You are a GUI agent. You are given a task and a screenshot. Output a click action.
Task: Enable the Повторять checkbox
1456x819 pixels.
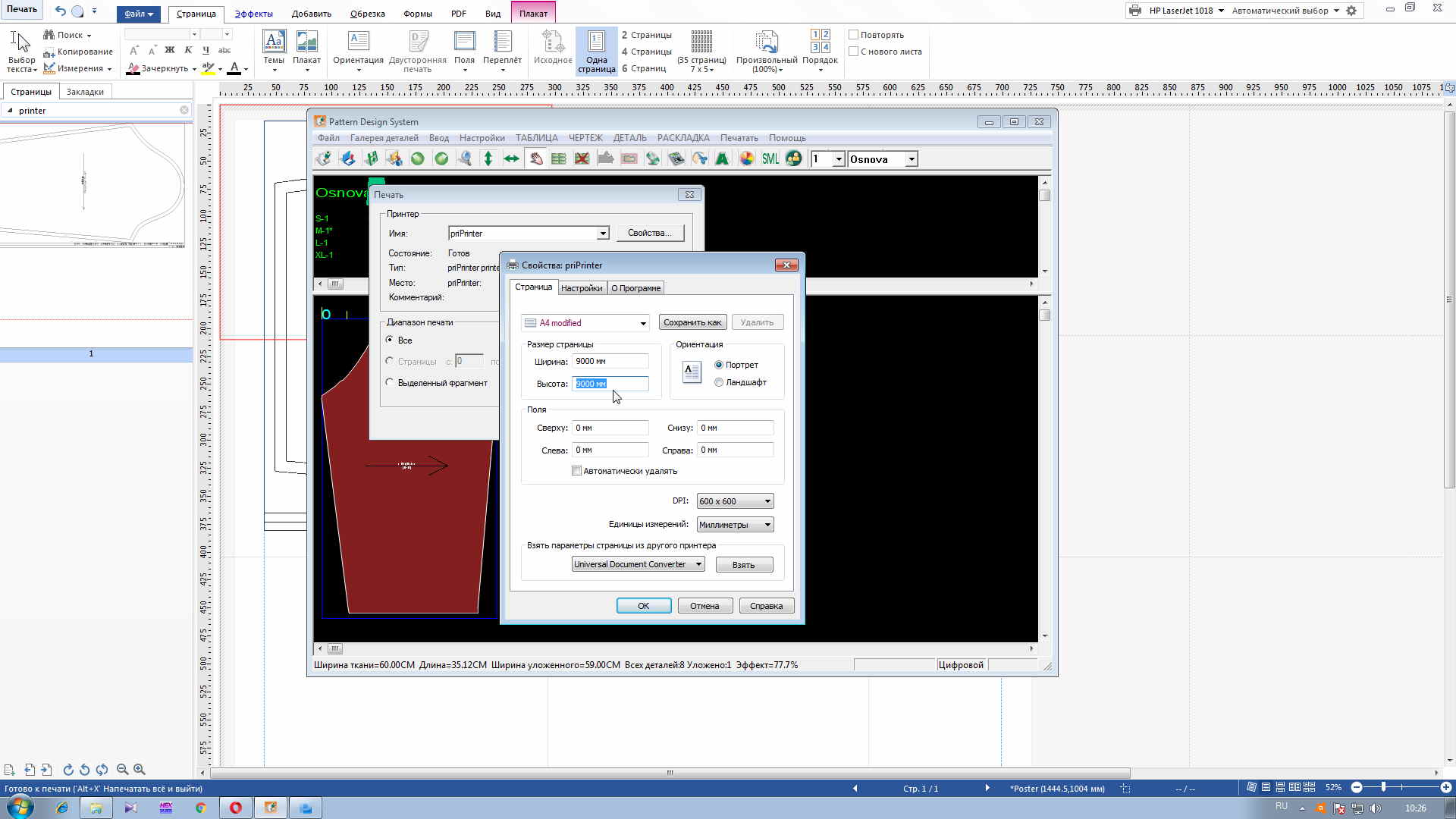[x=854, y=35]
